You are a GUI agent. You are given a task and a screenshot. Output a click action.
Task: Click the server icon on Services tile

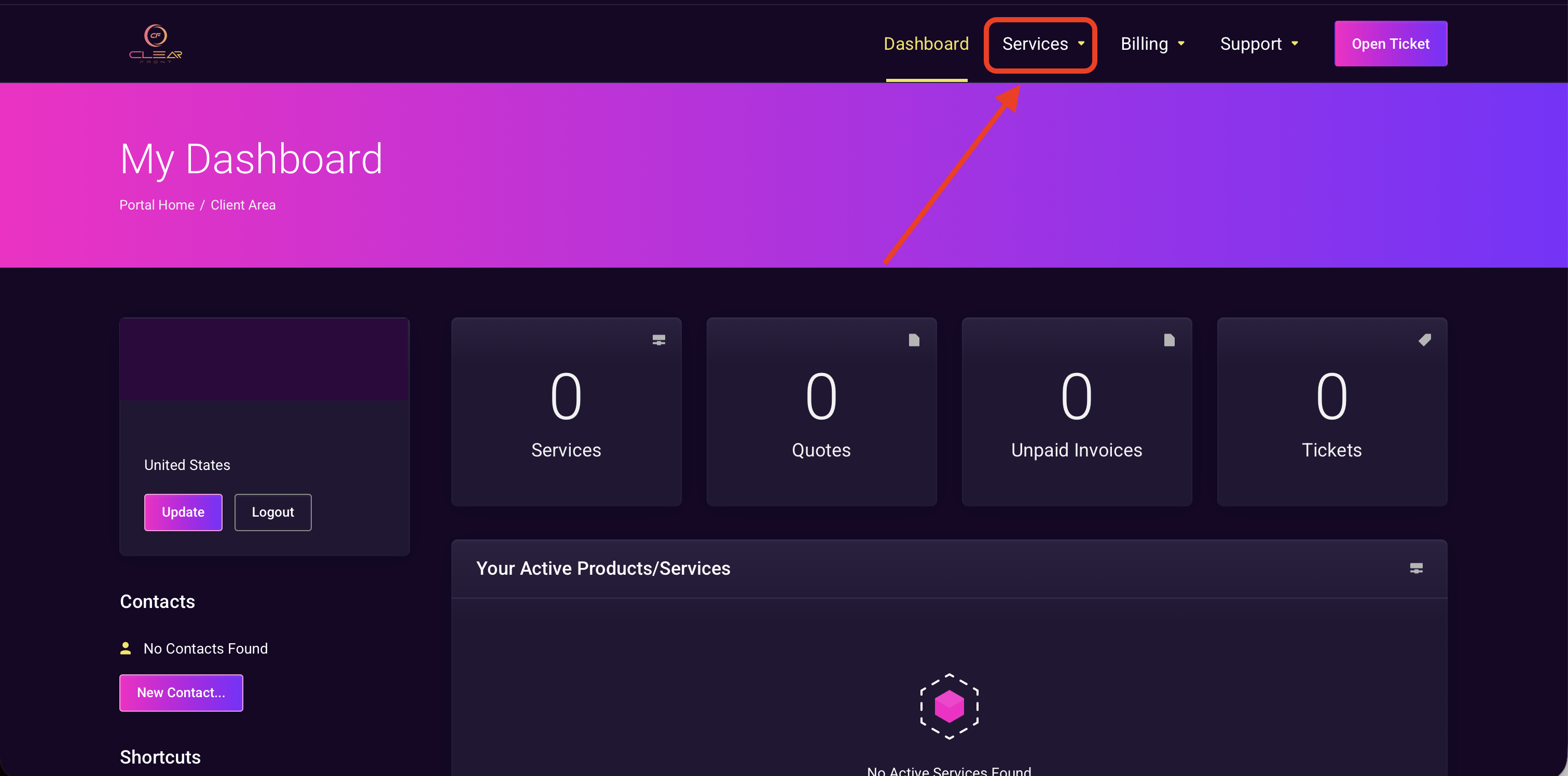658,340
